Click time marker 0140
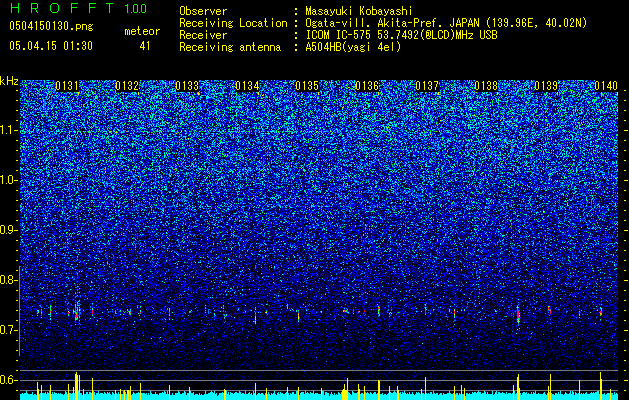This screenshot has width=629, height=400. click(x=606, y=86)
